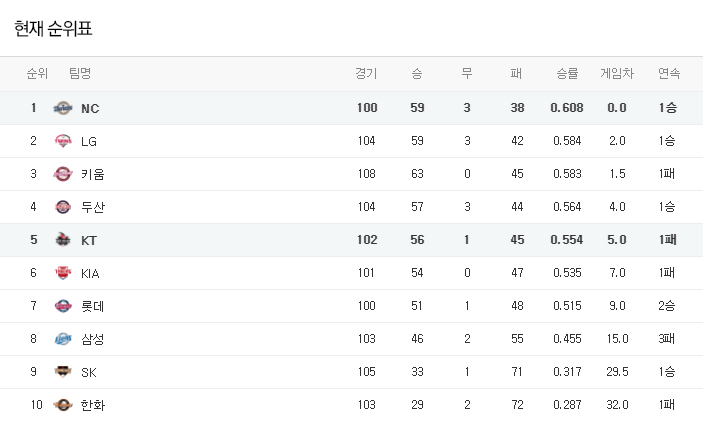
Task: Click the NC team logo icon
Action: (x=63, y=108)
